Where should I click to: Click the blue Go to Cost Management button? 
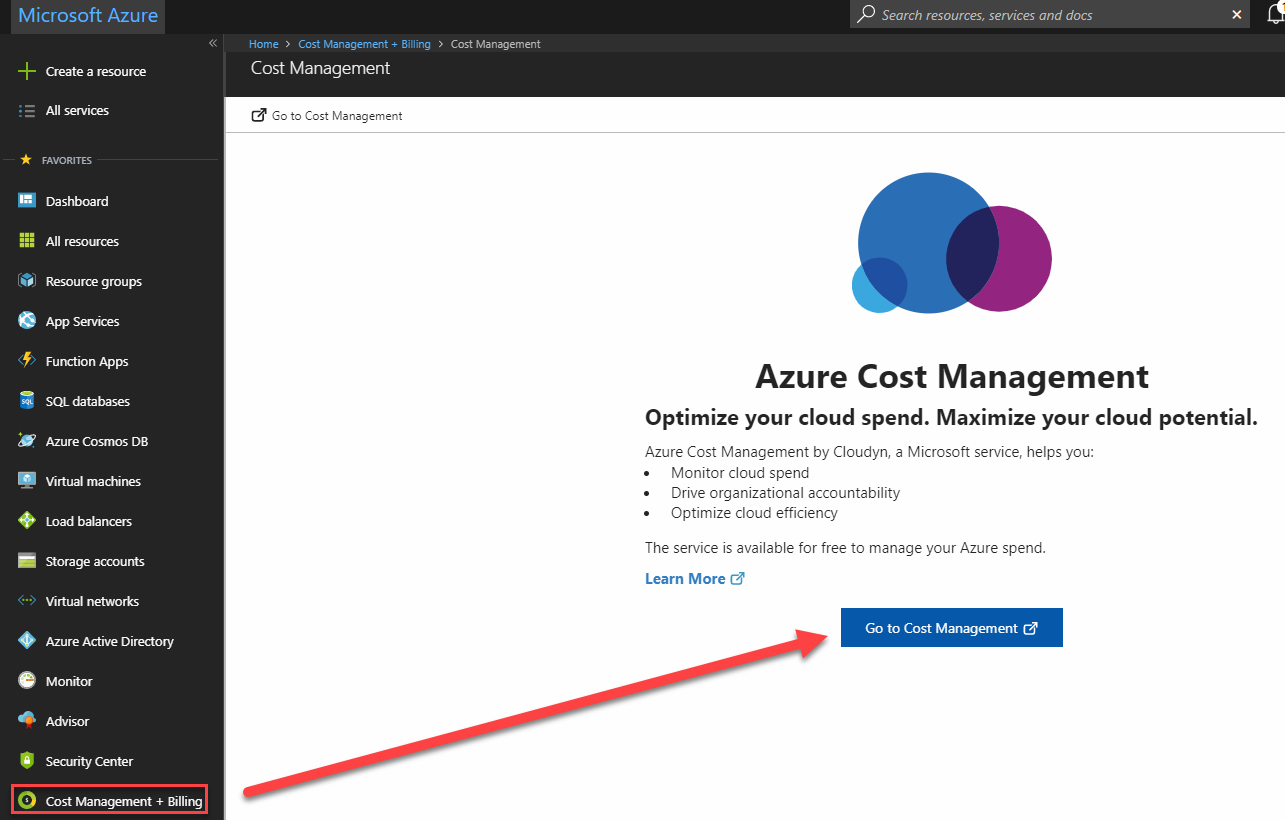(952, 628)
